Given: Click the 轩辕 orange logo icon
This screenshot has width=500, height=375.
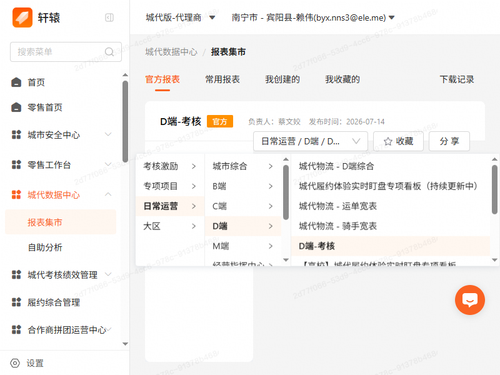Looking at the screenshot, I should pyautogui.click(x=22, y=17).
